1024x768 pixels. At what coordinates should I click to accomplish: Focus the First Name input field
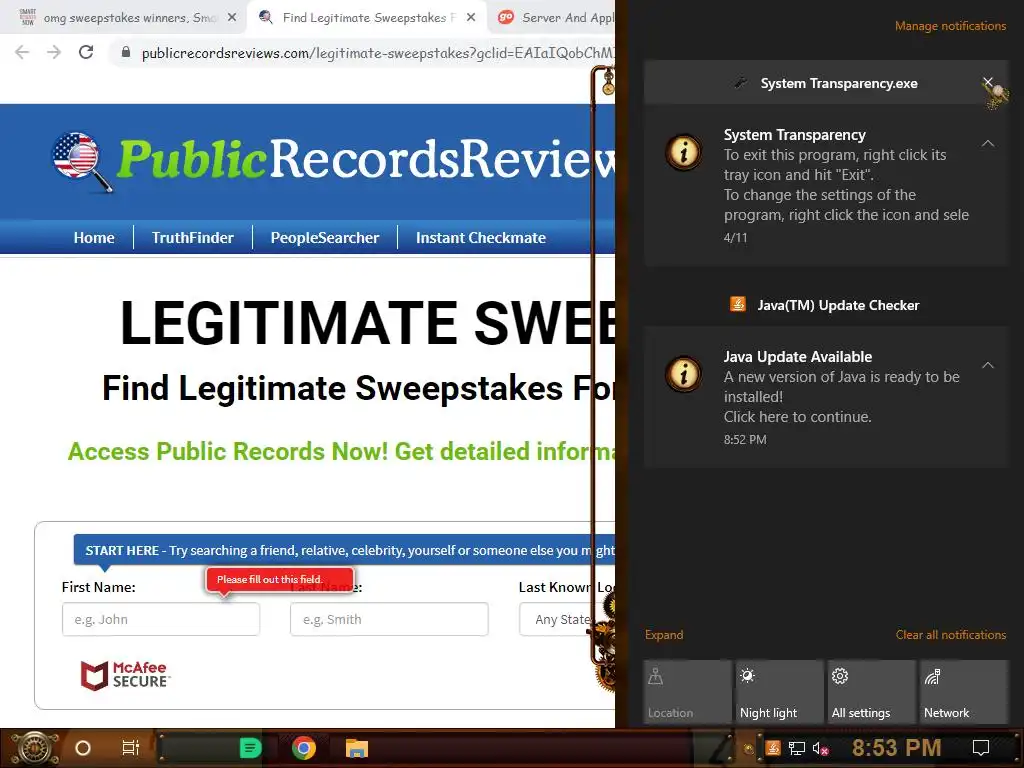tap(161, 619)
